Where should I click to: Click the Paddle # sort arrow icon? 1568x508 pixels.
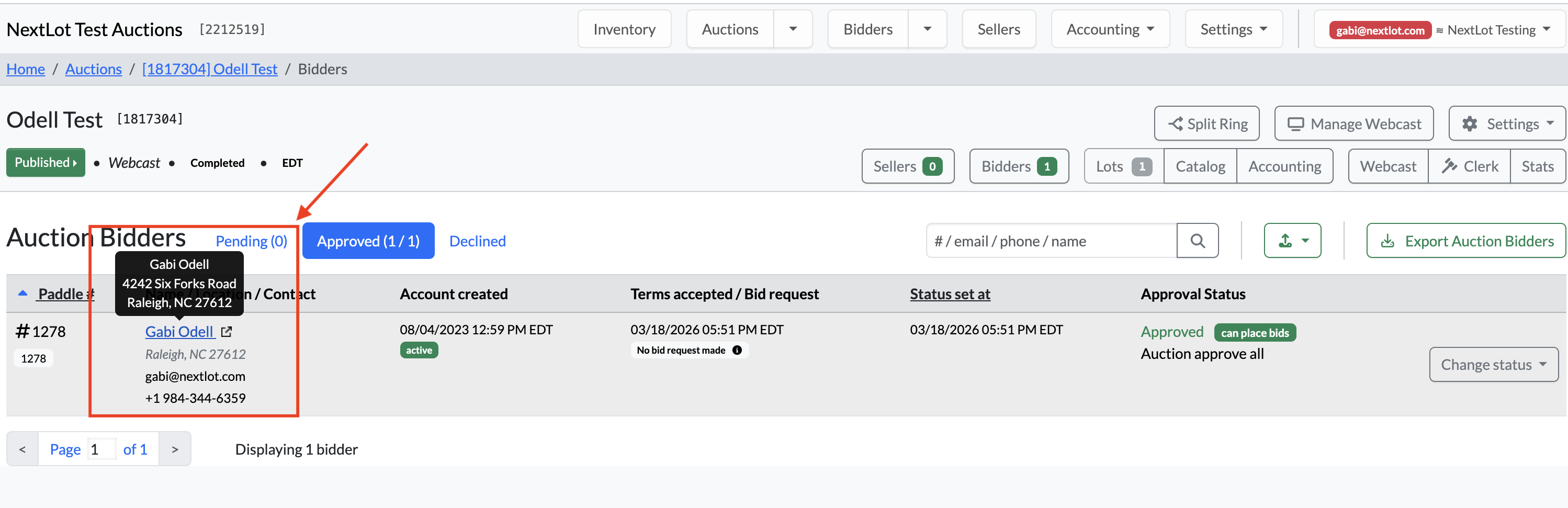(23, 293)
